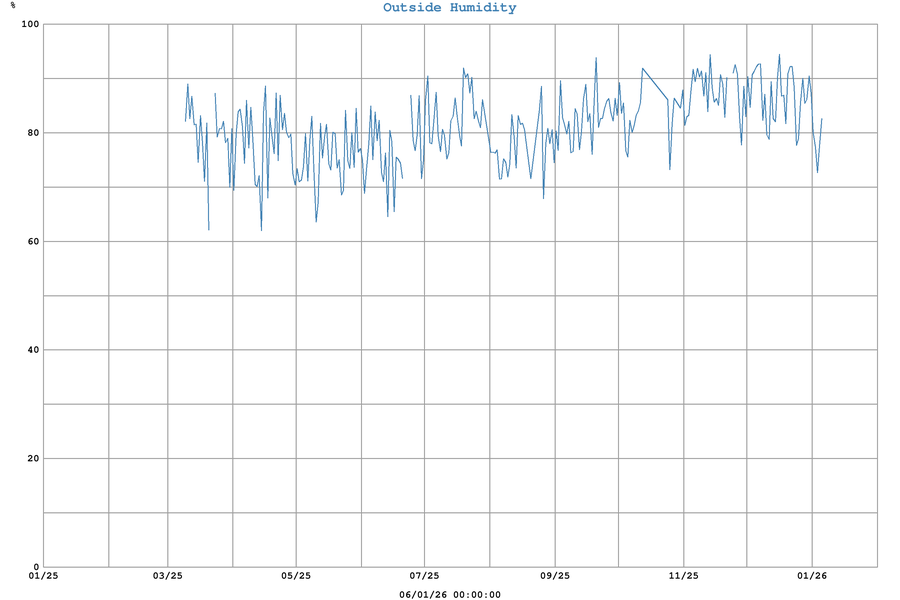Click the percent unit label

(x=13, y=6)
